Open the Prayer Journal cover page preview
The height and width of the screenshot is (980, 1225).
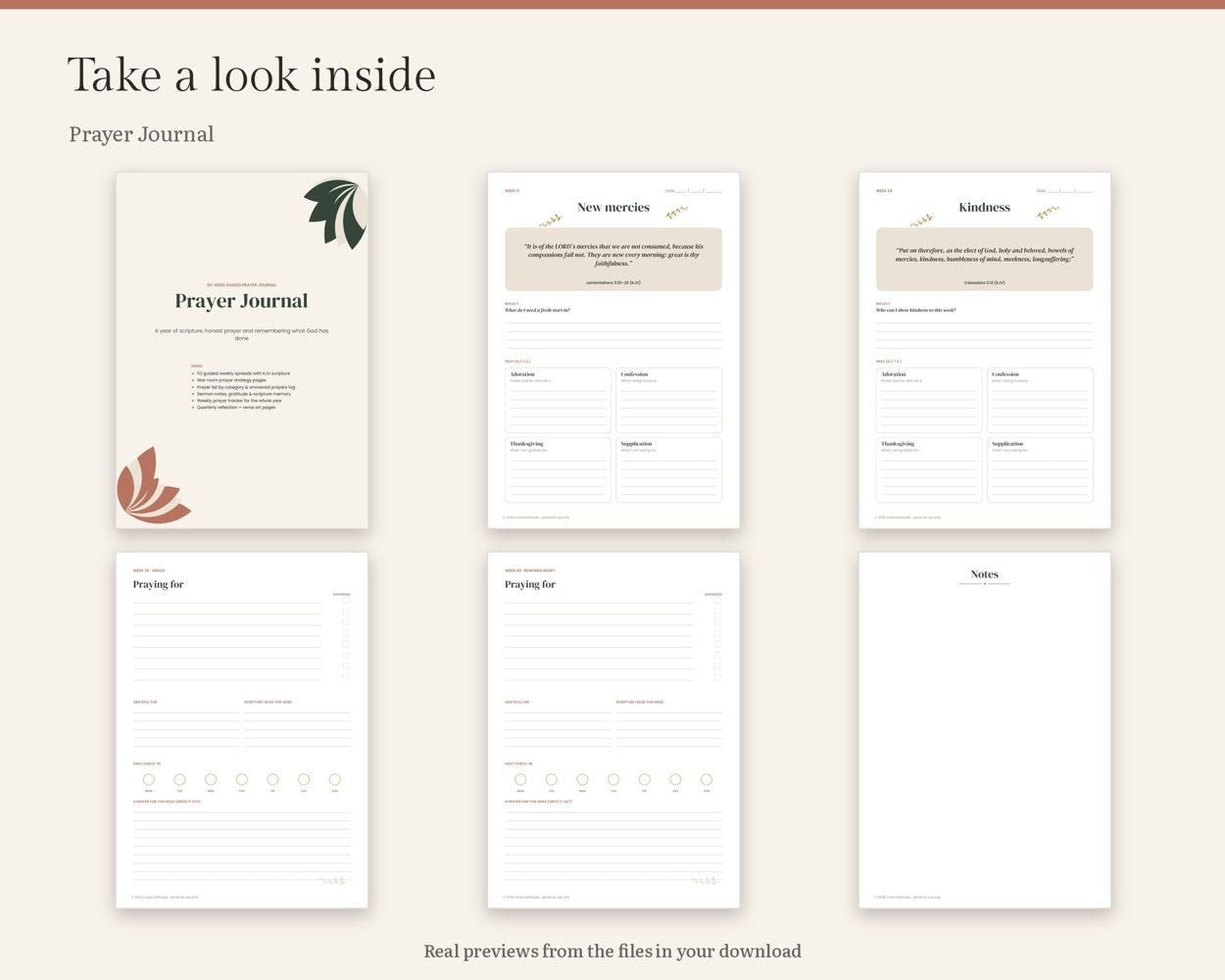point(242,351)
